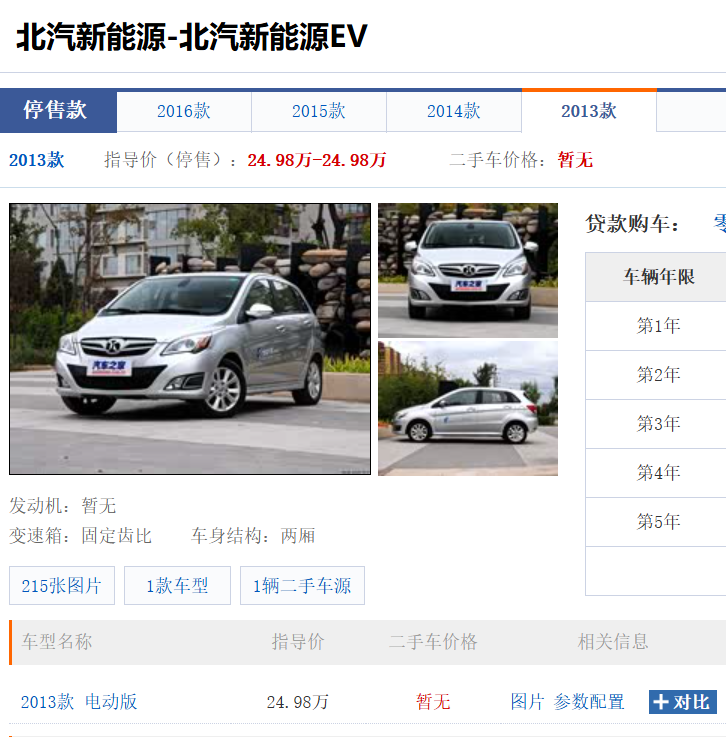Click the 车辆年限 table header
726x737 pixels.
[659, 277]
